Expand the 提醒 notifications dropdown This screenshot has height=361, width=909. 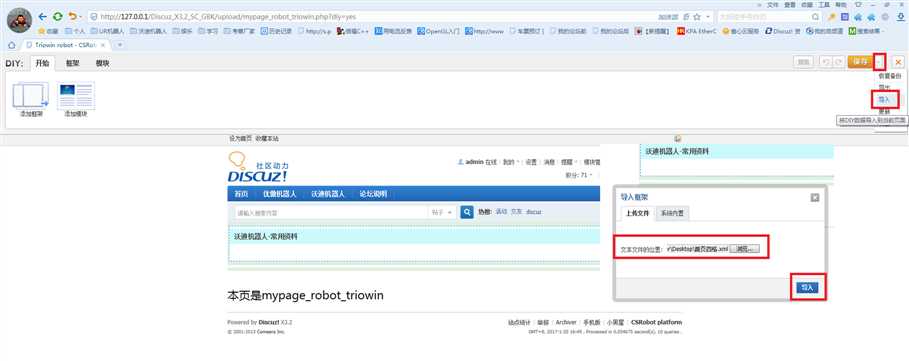coord(568,162)
